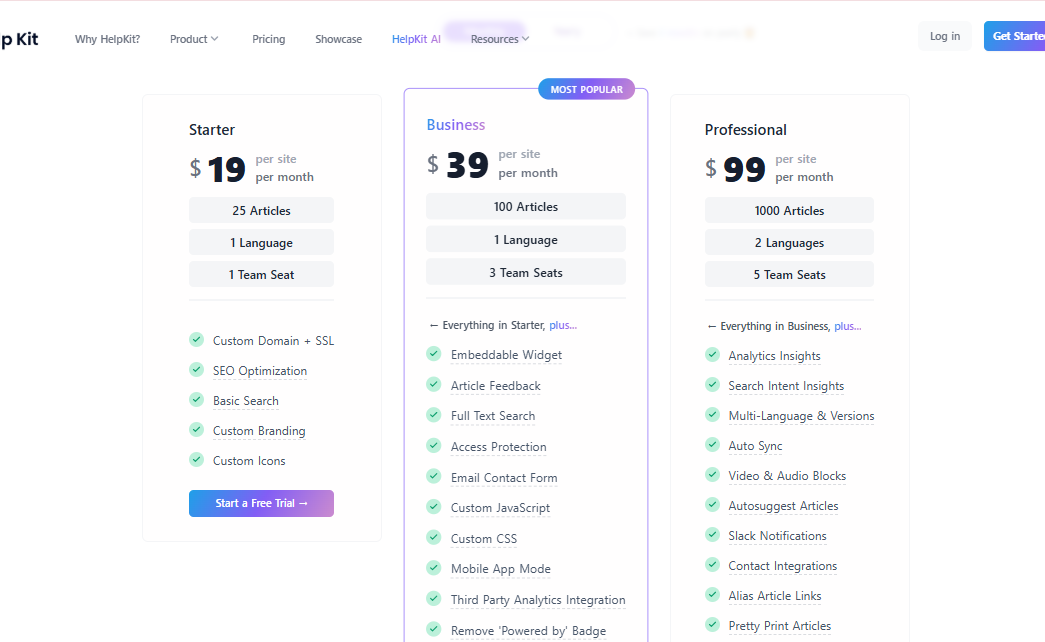Image resolution: width=1045 pixels, height=642 pixels.
Task: Click 'plus...' link after Everything in Starter
Action: click(x=563, y=325)
